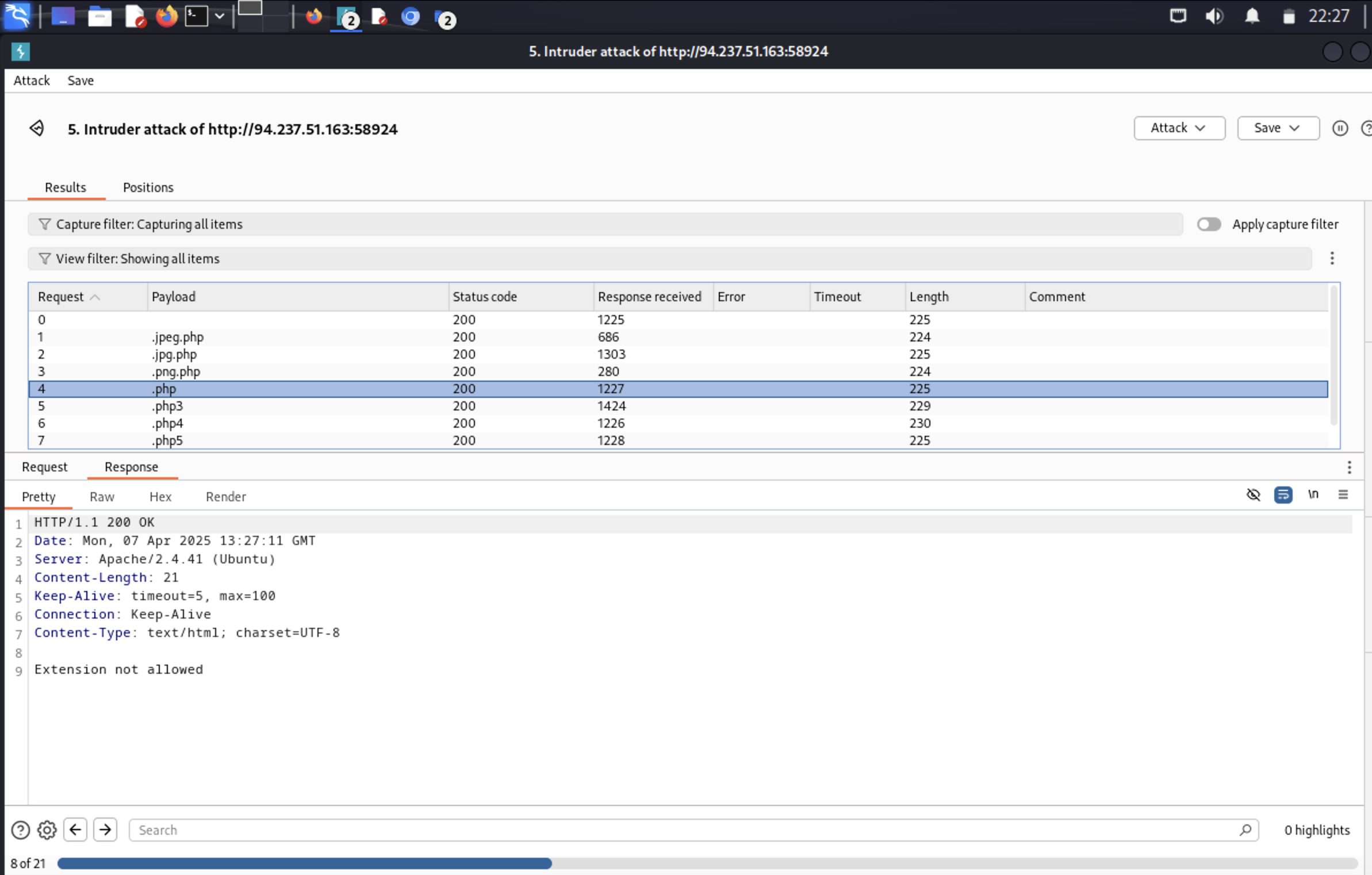The width and height of the screenshot is (1372, 875).
Task: Toggle line wrap icon in response viewer
Action: pyautogui.click(x=1283, y=495)
